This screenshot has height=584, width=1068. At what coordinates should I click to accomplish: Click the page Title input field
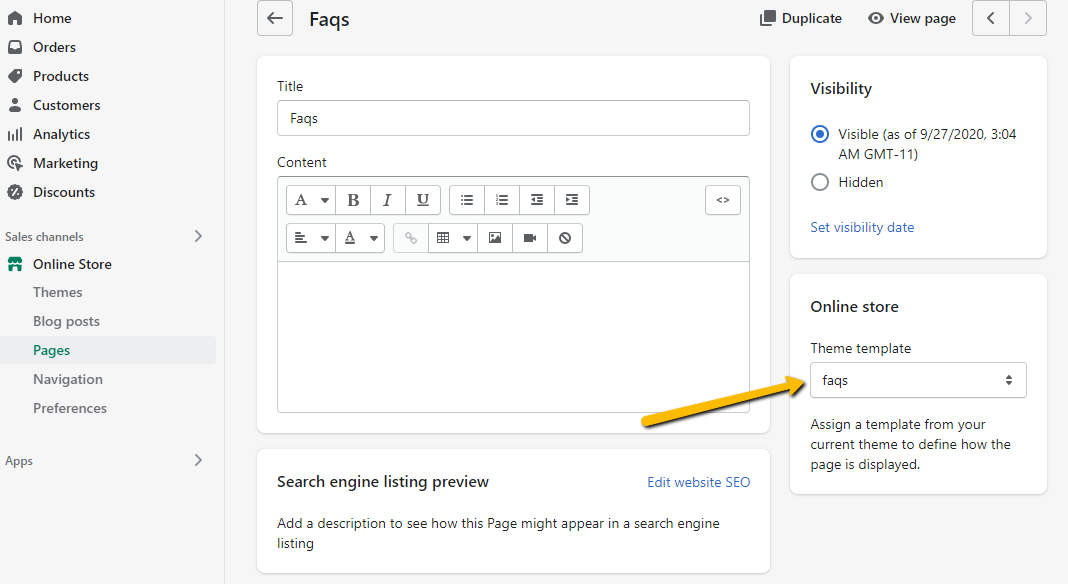coord(513,118)
